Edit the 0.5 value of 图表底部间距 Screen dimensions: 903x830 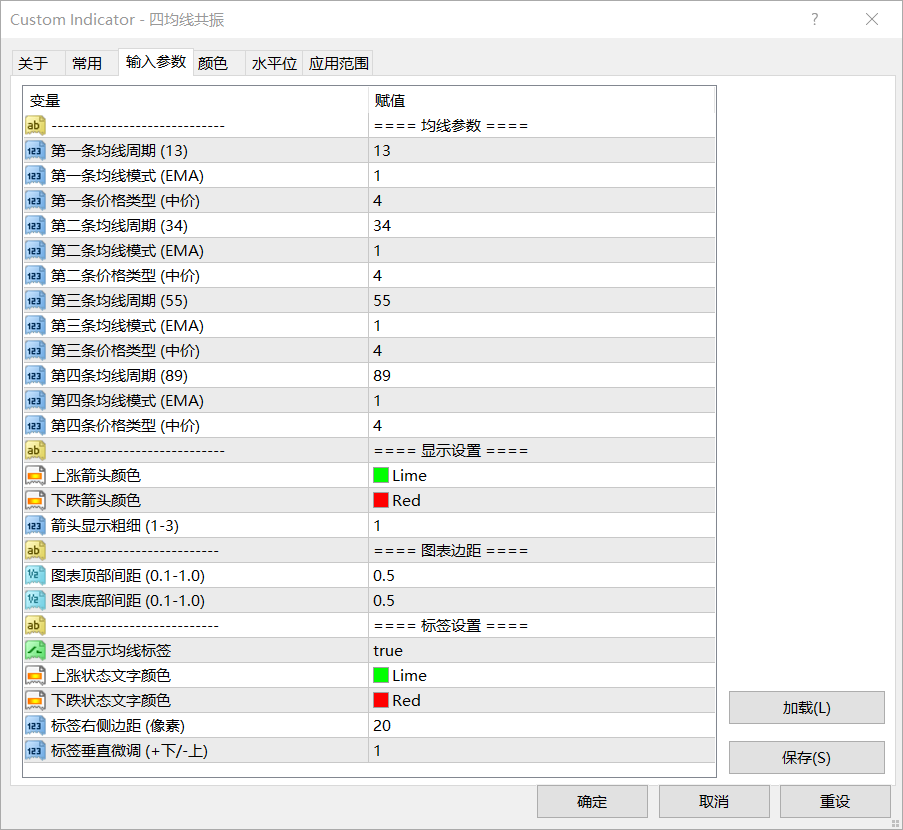pos(542,601)
